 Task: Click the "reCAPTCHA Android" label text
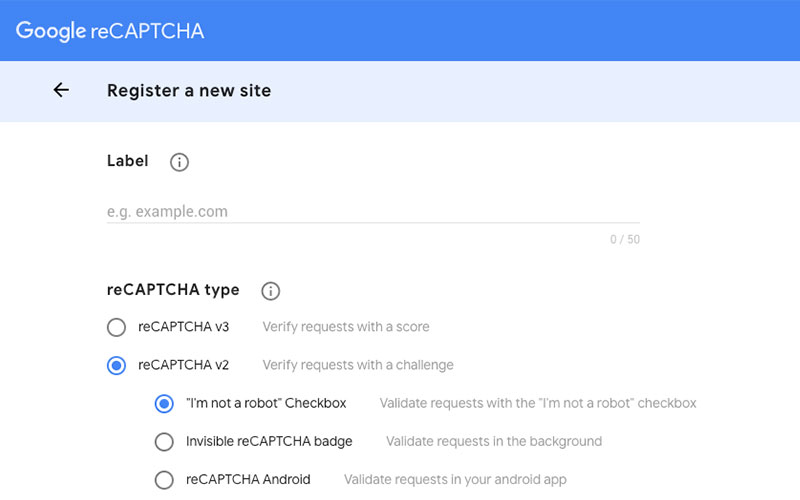248,480
